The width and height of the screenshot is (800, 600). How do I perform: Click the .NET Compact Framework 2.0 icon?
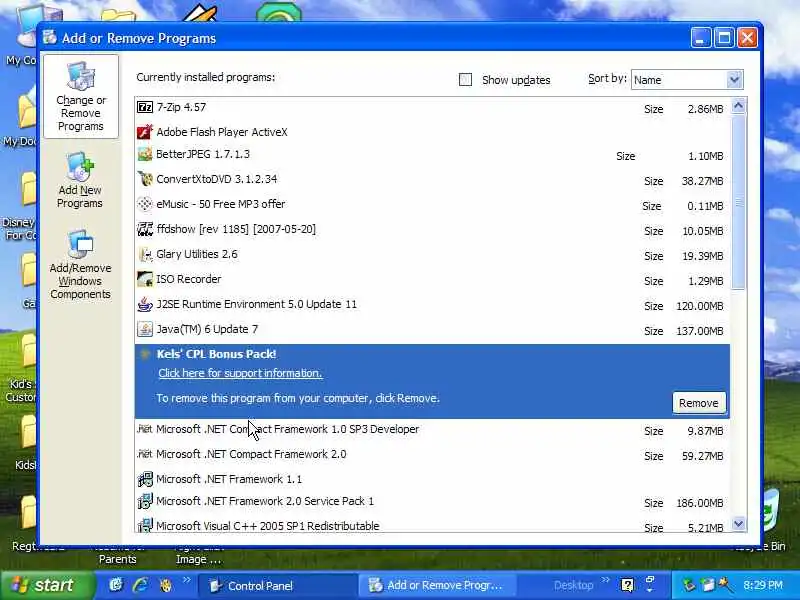(x=145, y=454)
